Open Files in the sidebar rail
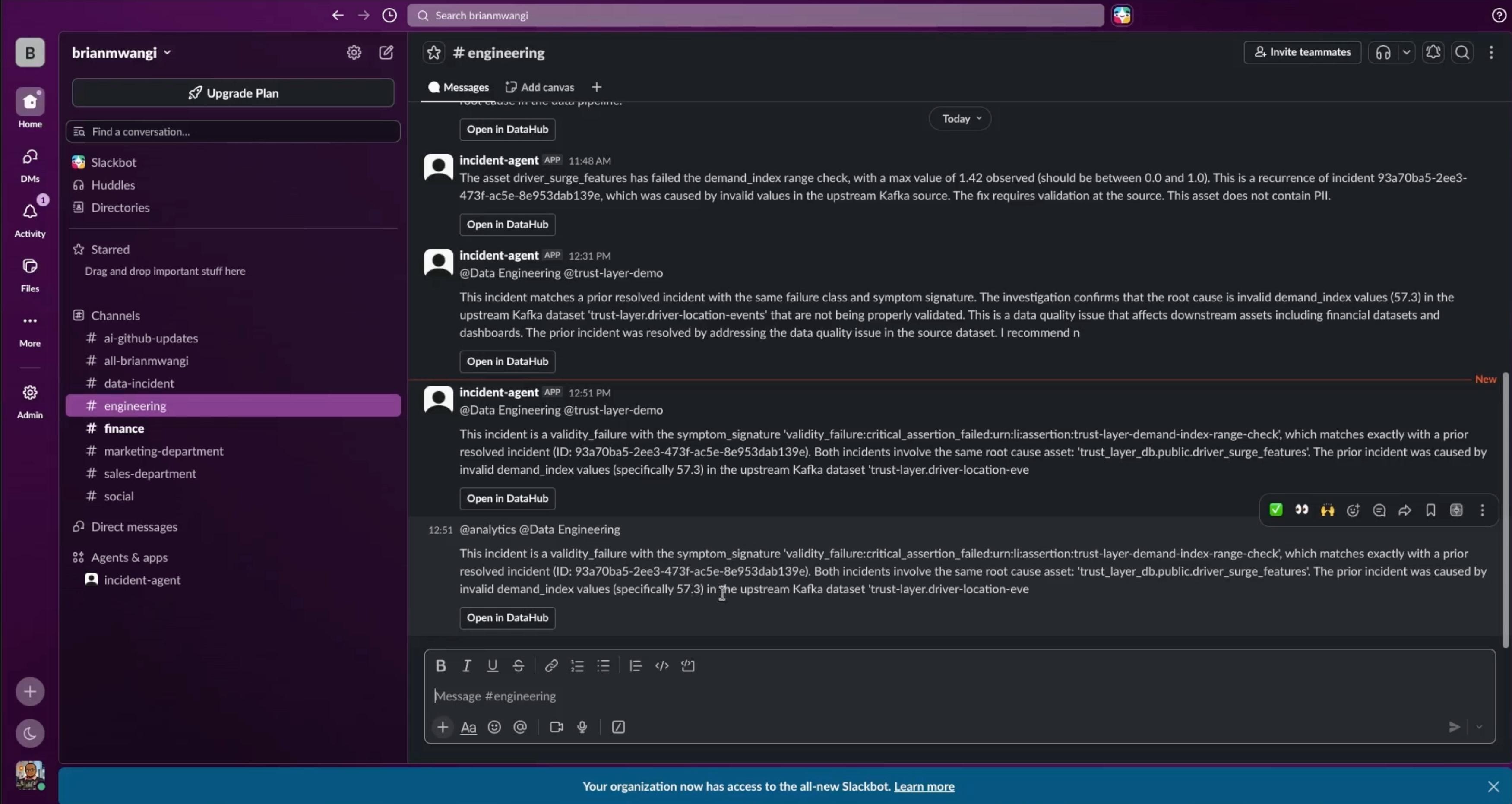 [x=30, y=274]
